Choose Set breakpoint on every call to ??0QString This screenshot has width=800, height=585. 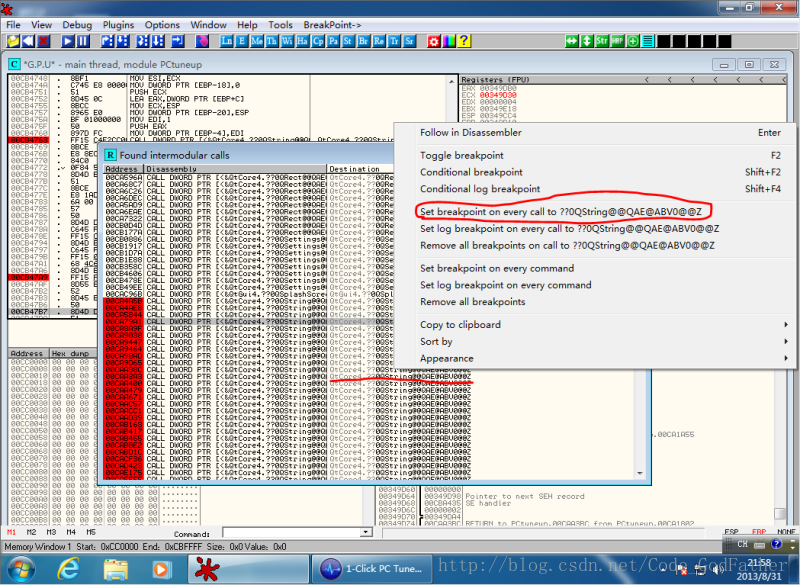click(x=594, y=212)
